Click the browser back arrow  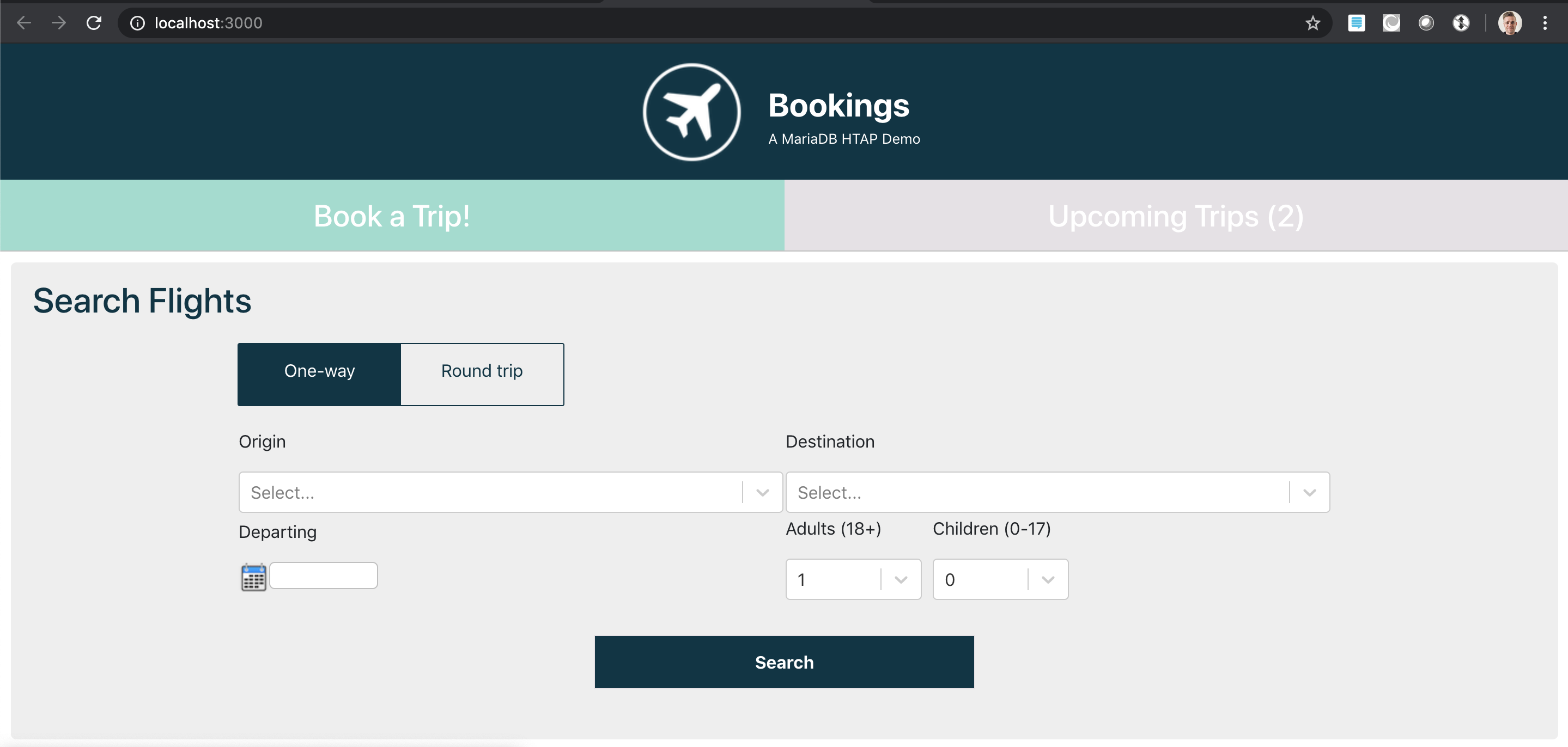point(24,23)
